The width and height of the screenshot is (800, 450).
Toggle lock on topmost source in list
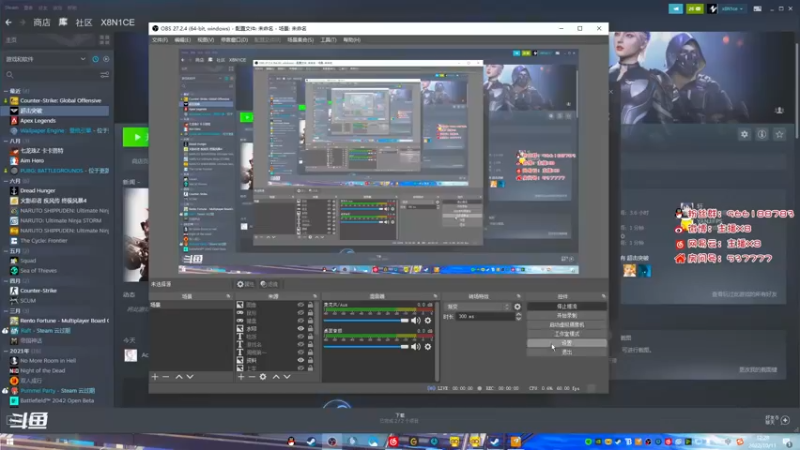tap(310, 305)
